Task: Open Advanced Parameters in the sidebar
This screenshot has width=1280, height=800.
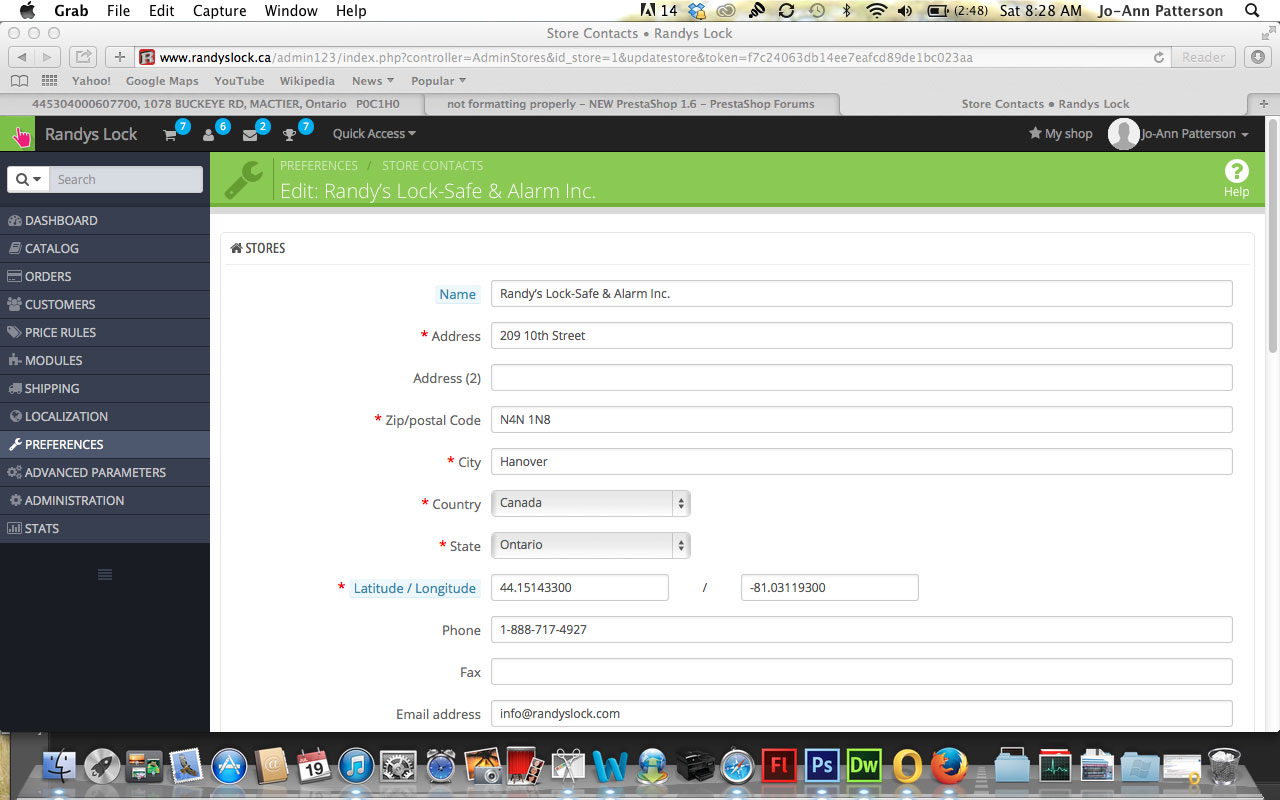Action: coord(105,472)
